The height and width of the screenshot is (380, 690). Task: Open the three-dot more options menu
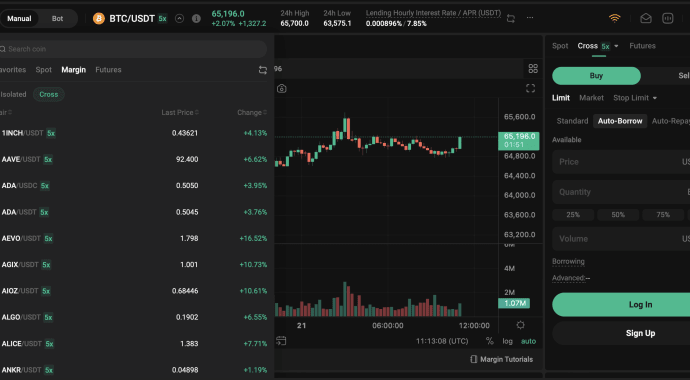pyautogui.click(x=530, y=18)
